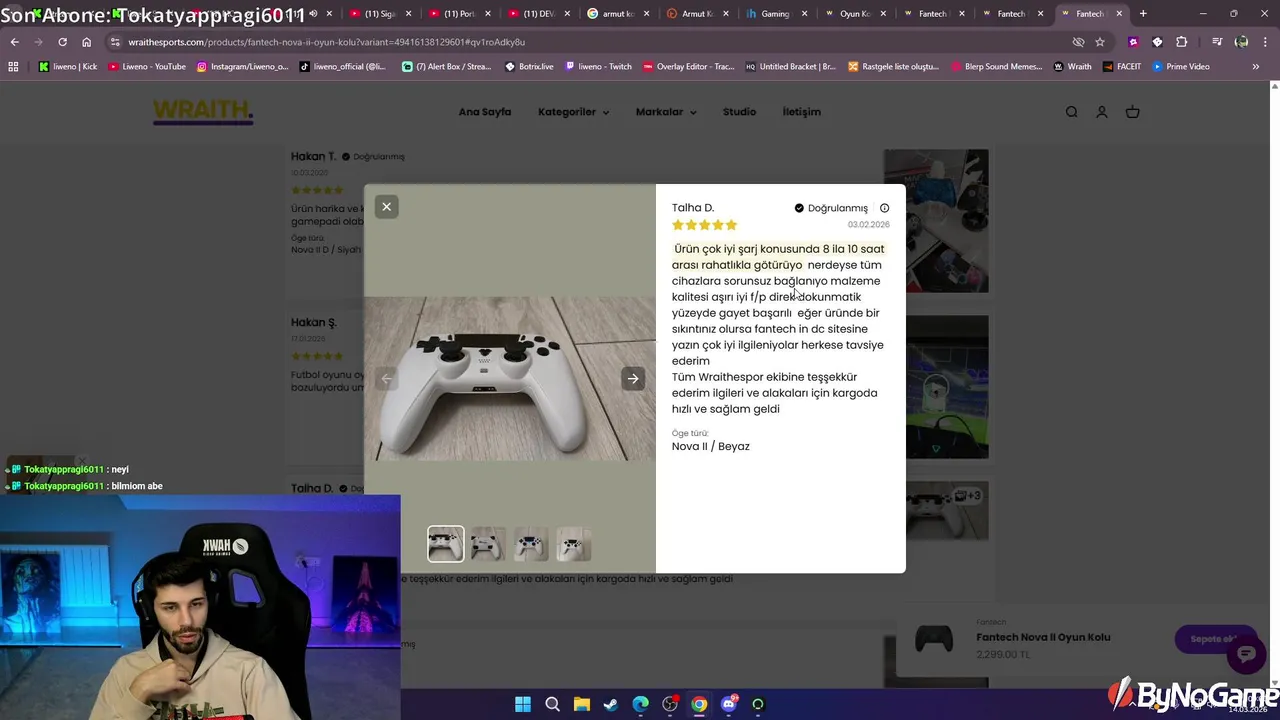Switch to the armut ko Google tab

click(618, 14)
